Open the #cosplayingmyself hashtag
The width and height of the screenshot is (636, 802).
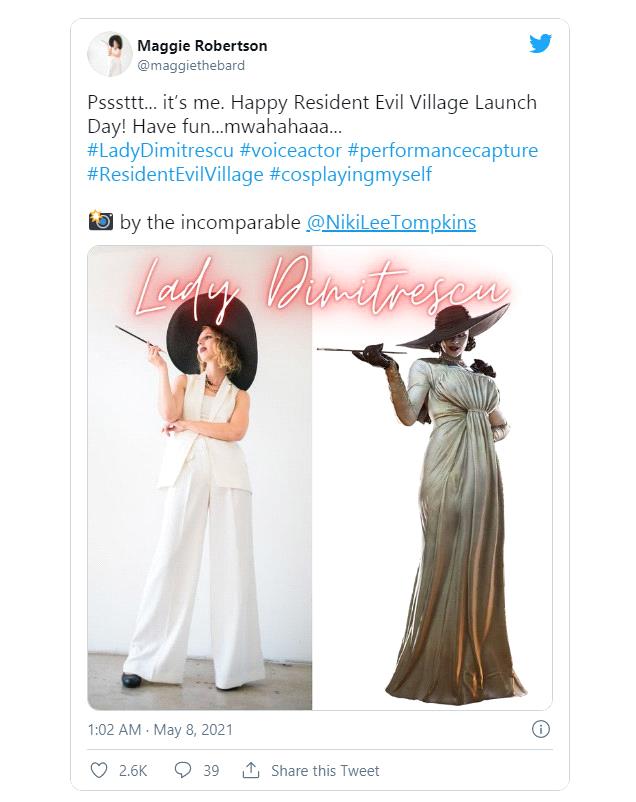(x=350, y=174)
